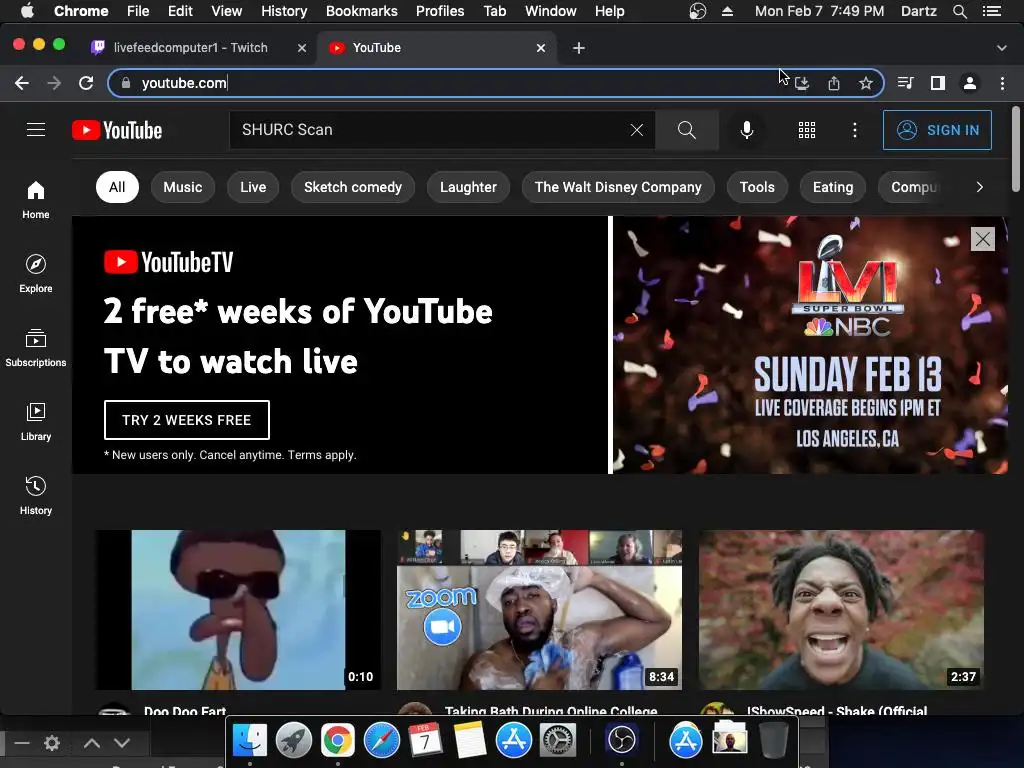Click the page vertical scrollbar

[1016, 149]
